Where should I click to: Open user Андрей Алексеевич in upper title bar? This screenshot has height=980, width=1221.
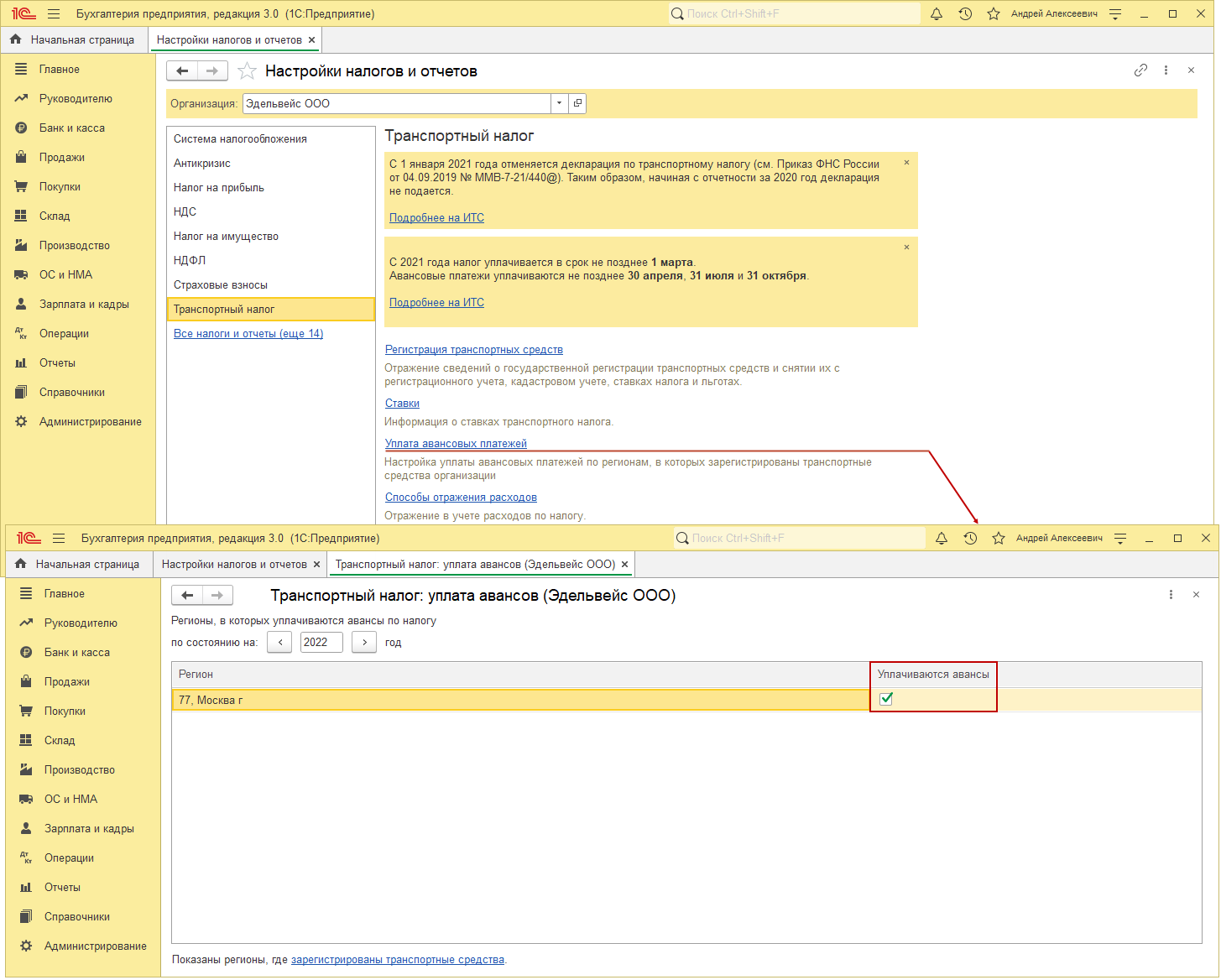(1054, 14)
